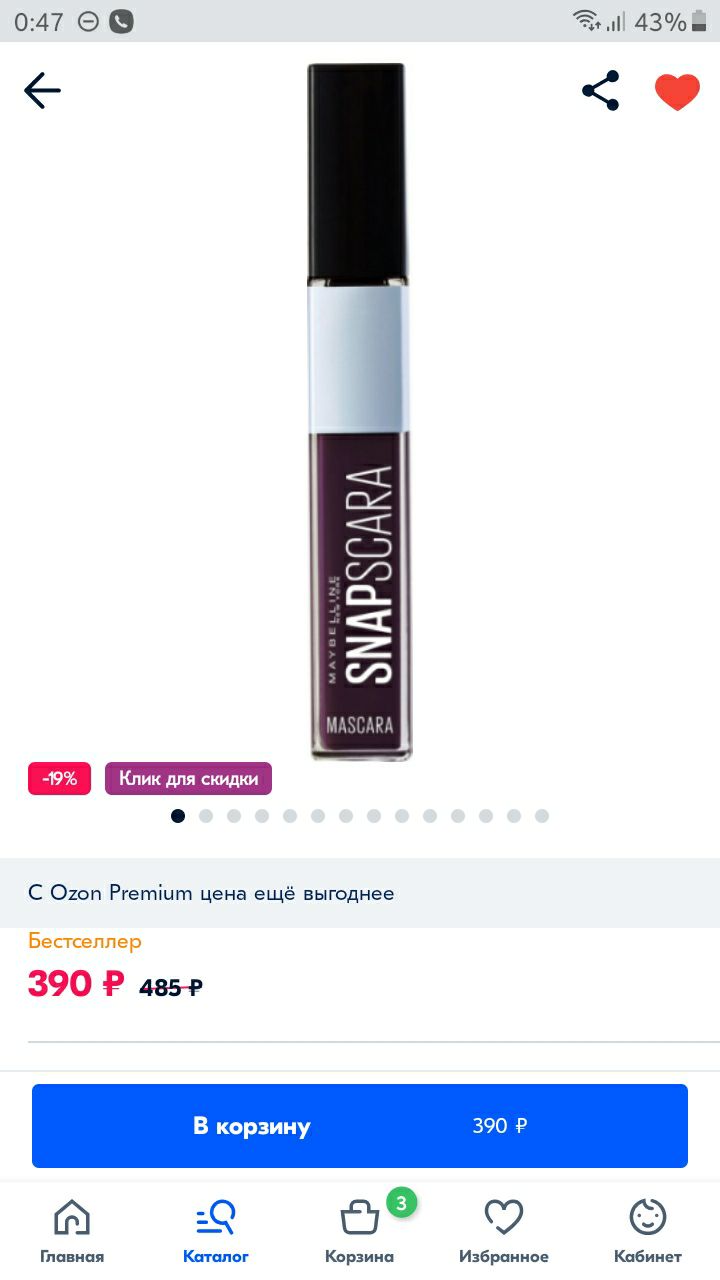The height and width of the screenshot is (1280, 720).
Task: Select the first active pagination dot
Action: (178, 816)
